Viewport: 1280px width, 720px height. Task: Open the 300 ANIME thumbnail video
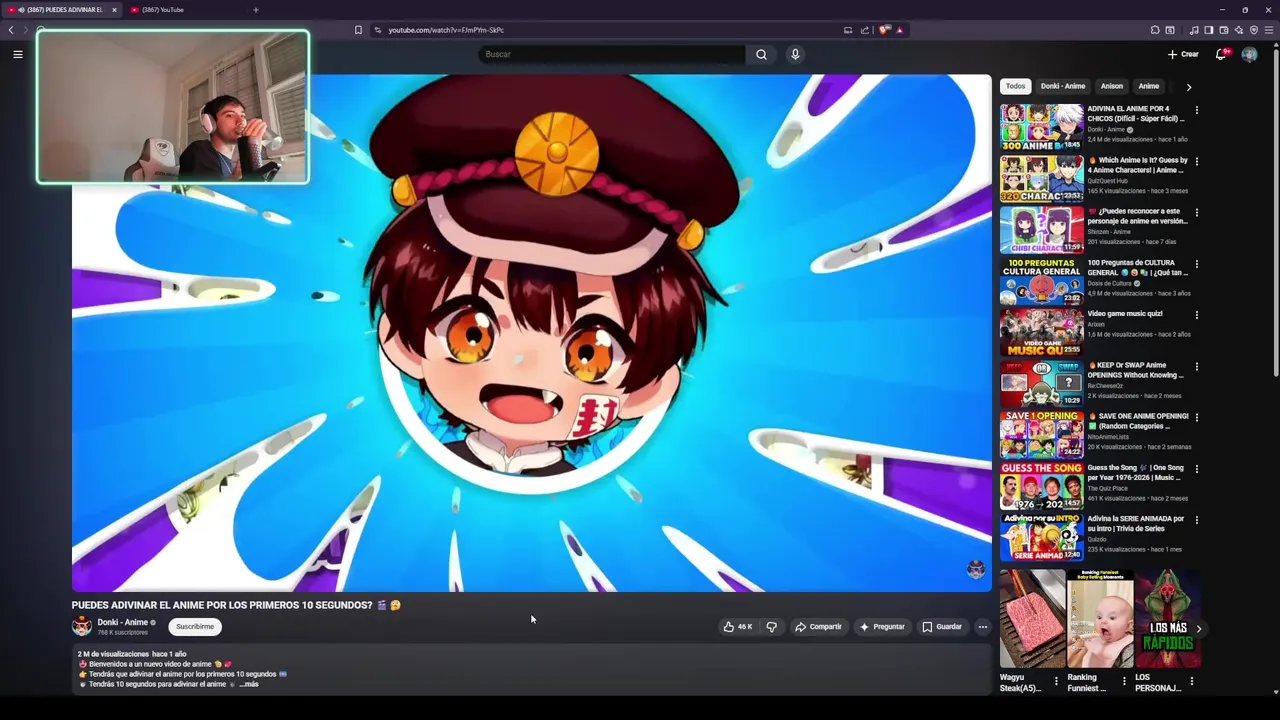tap(1042, 127)
